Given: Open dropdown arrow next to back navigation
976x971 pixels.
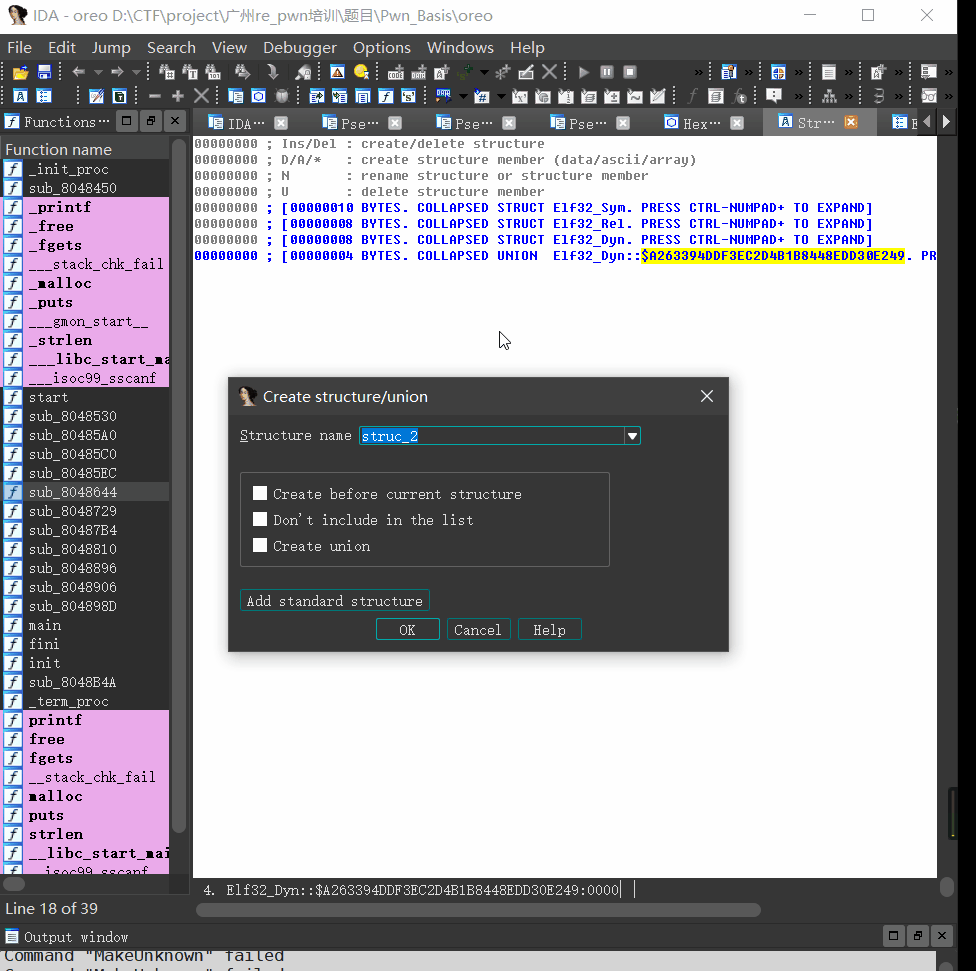Looking at the screenshot, I should [x=98, y=72].
